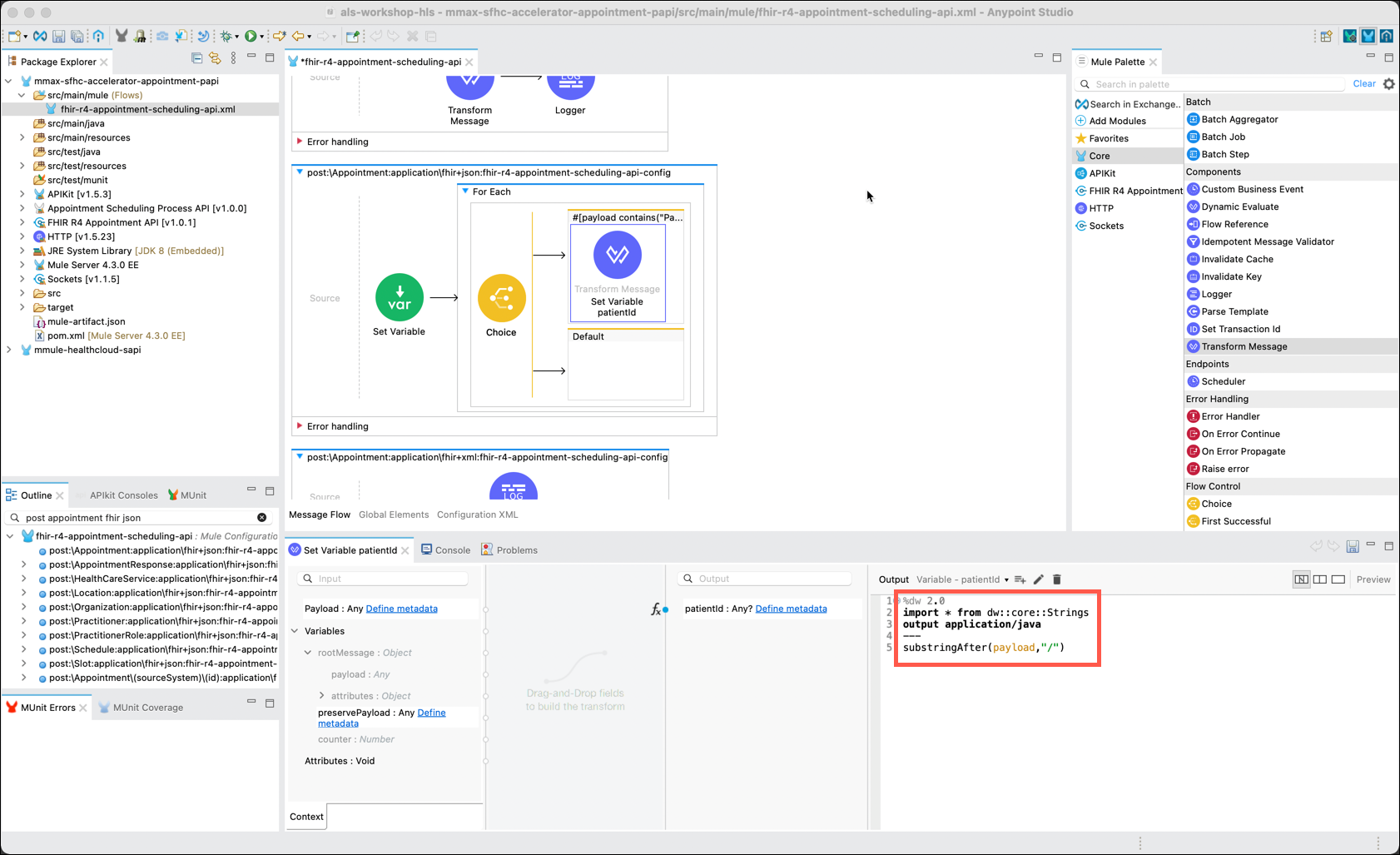Click Add Modules in the palette
The width and height of the screenshot is (1400, 855).
tap(1110, 121)
